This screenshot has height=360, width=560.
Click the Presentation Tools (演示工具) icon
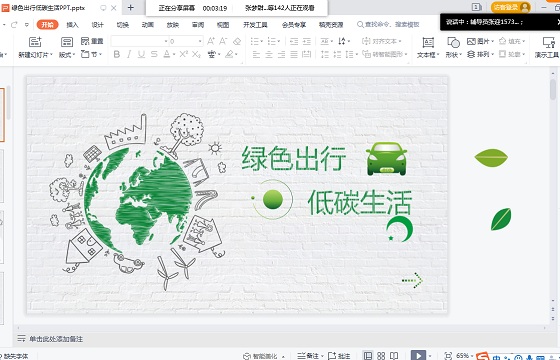[548, 42]
